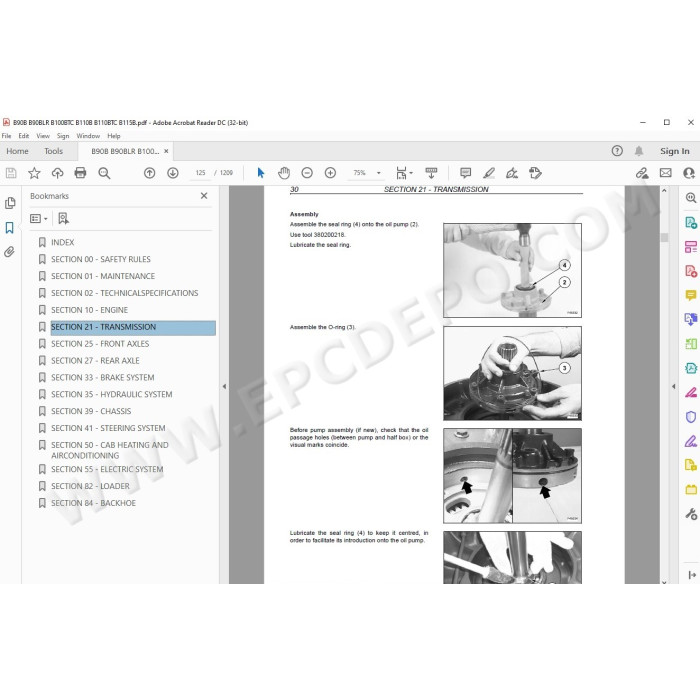Open the notifications bell

click(639, 151)
